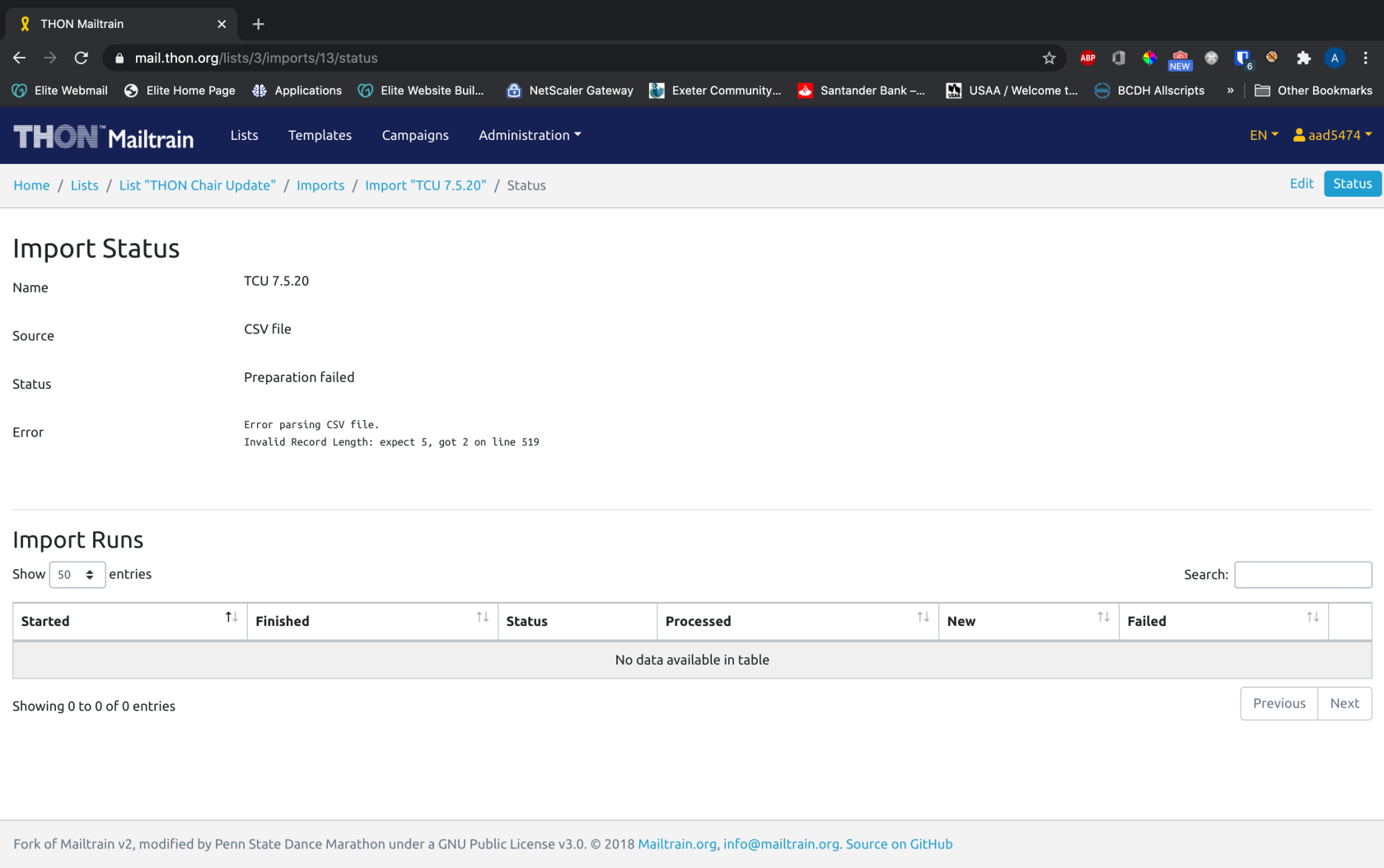The width and height of the screenshot is (1384, 868).
Task: Bookmark this page with star icon
Action: coord(1049,58)
